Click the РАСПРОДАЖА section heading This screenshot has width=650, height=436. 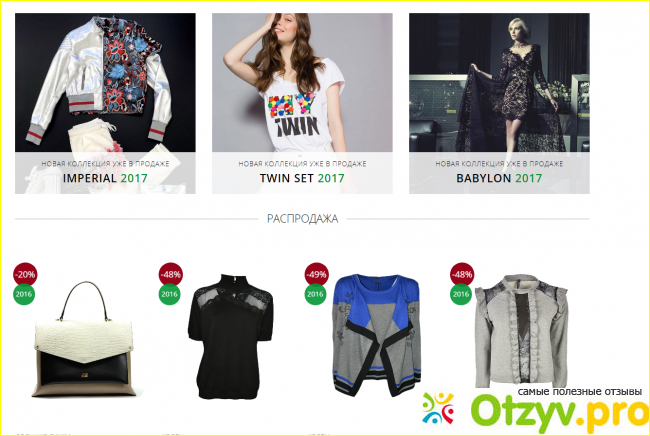tap(302, 218)
